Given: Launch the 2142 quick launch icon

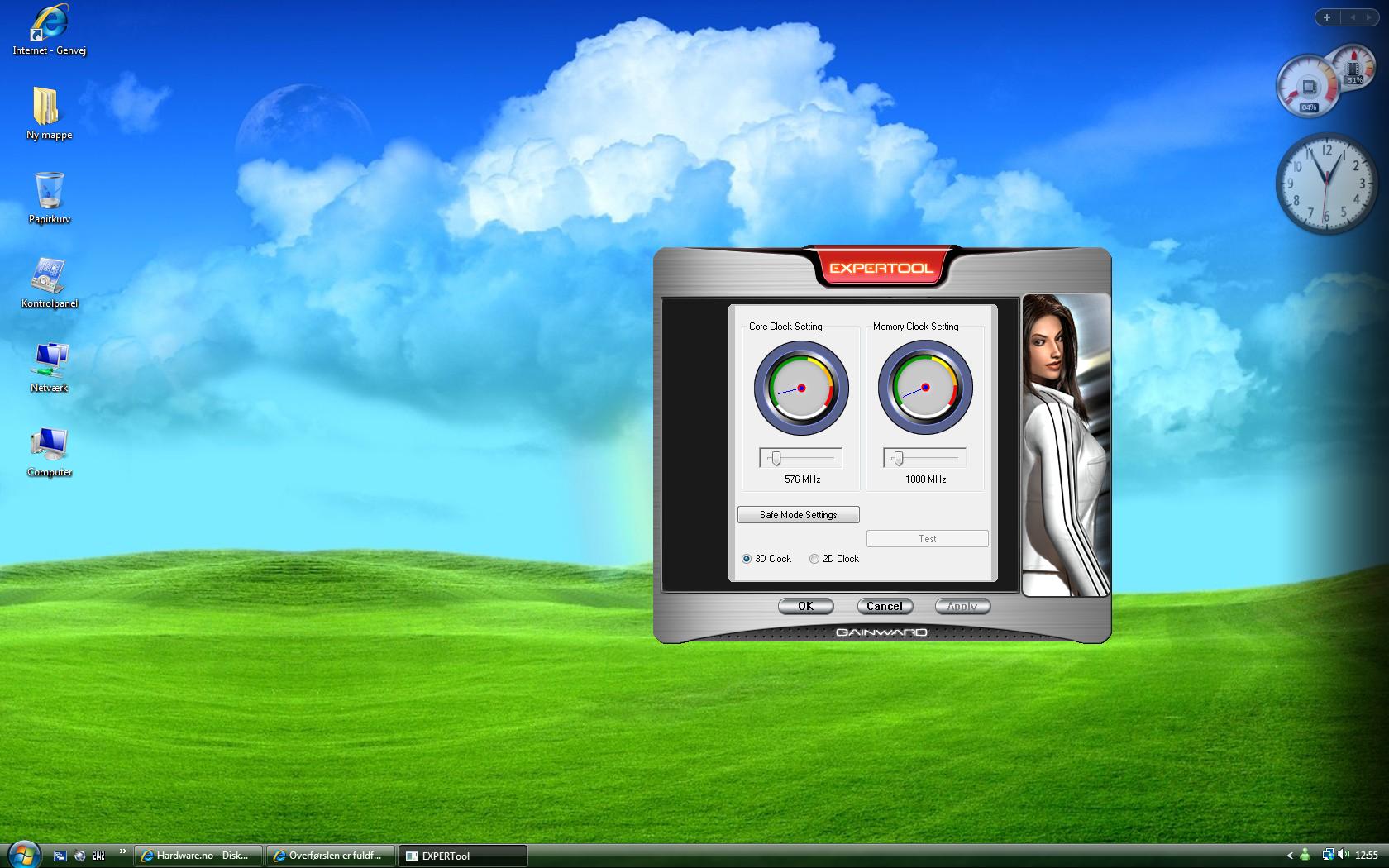Looking at the screenshot, I should [x=99, y=856].
